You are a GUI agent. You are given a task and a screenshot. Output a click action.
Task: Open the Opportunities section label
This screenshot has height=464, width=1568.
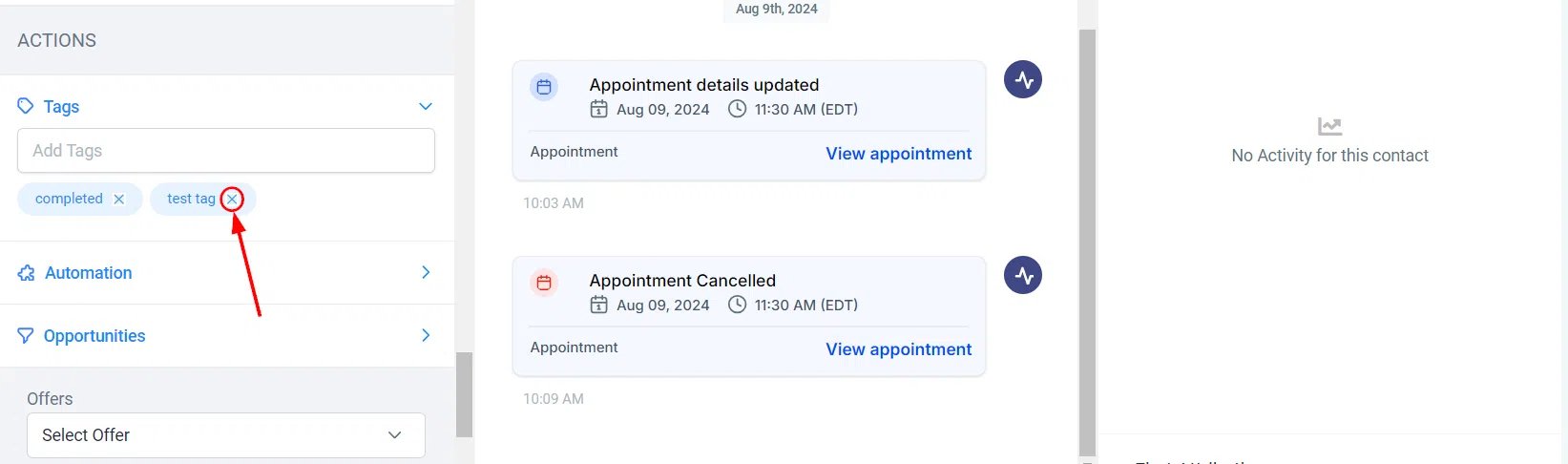pos(94,336)
